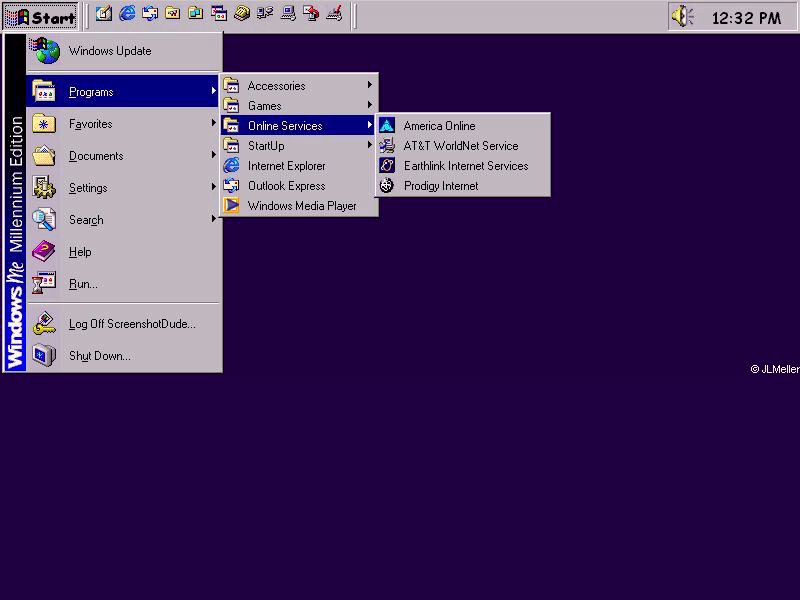Expand the Settings submenu arrow
The height and width of the screenshot is (600, 800).
tap(213, 187)
